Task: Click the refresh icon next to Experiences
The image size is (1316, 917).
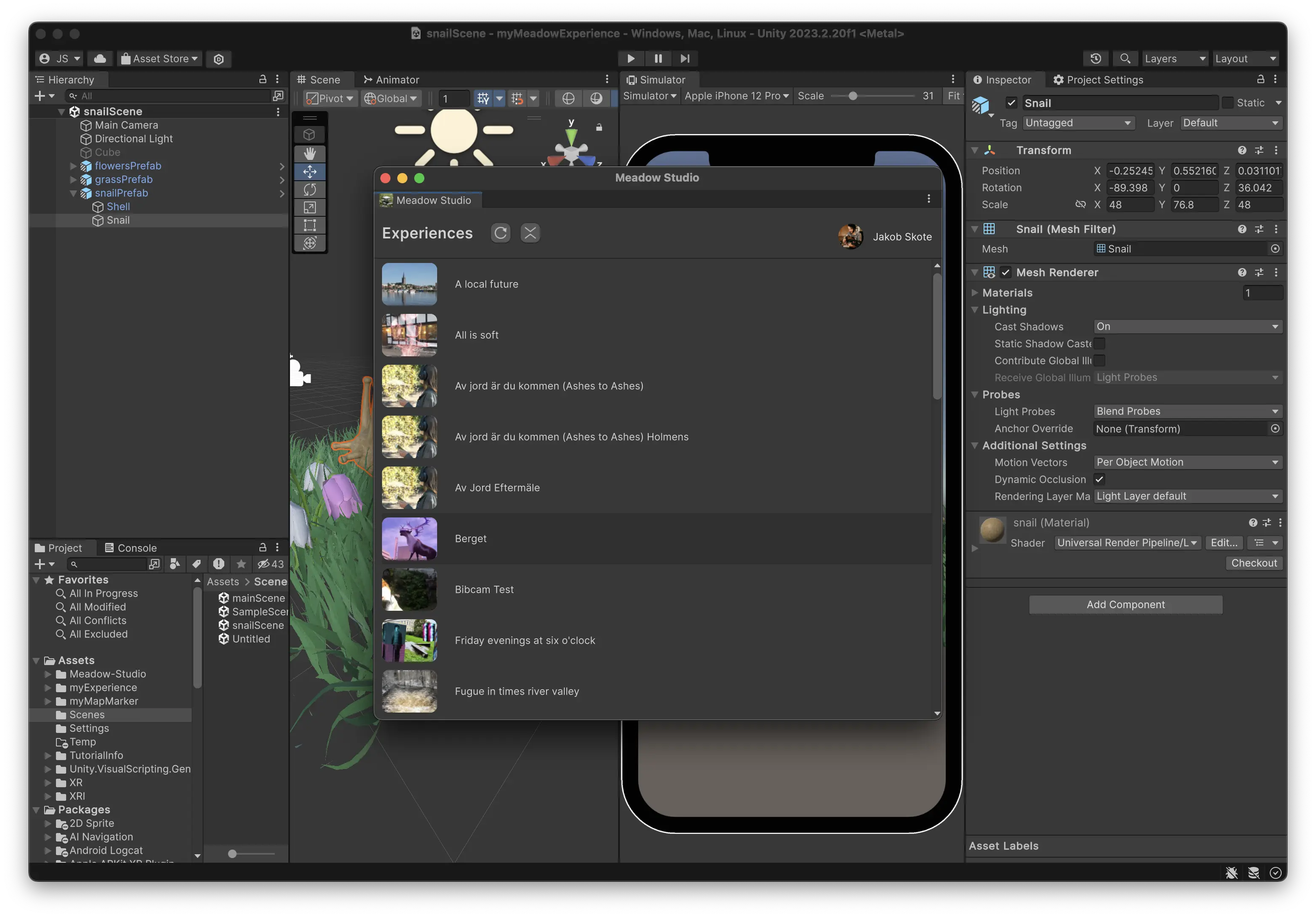Action: pyautogui.click(x=500, y=233)
